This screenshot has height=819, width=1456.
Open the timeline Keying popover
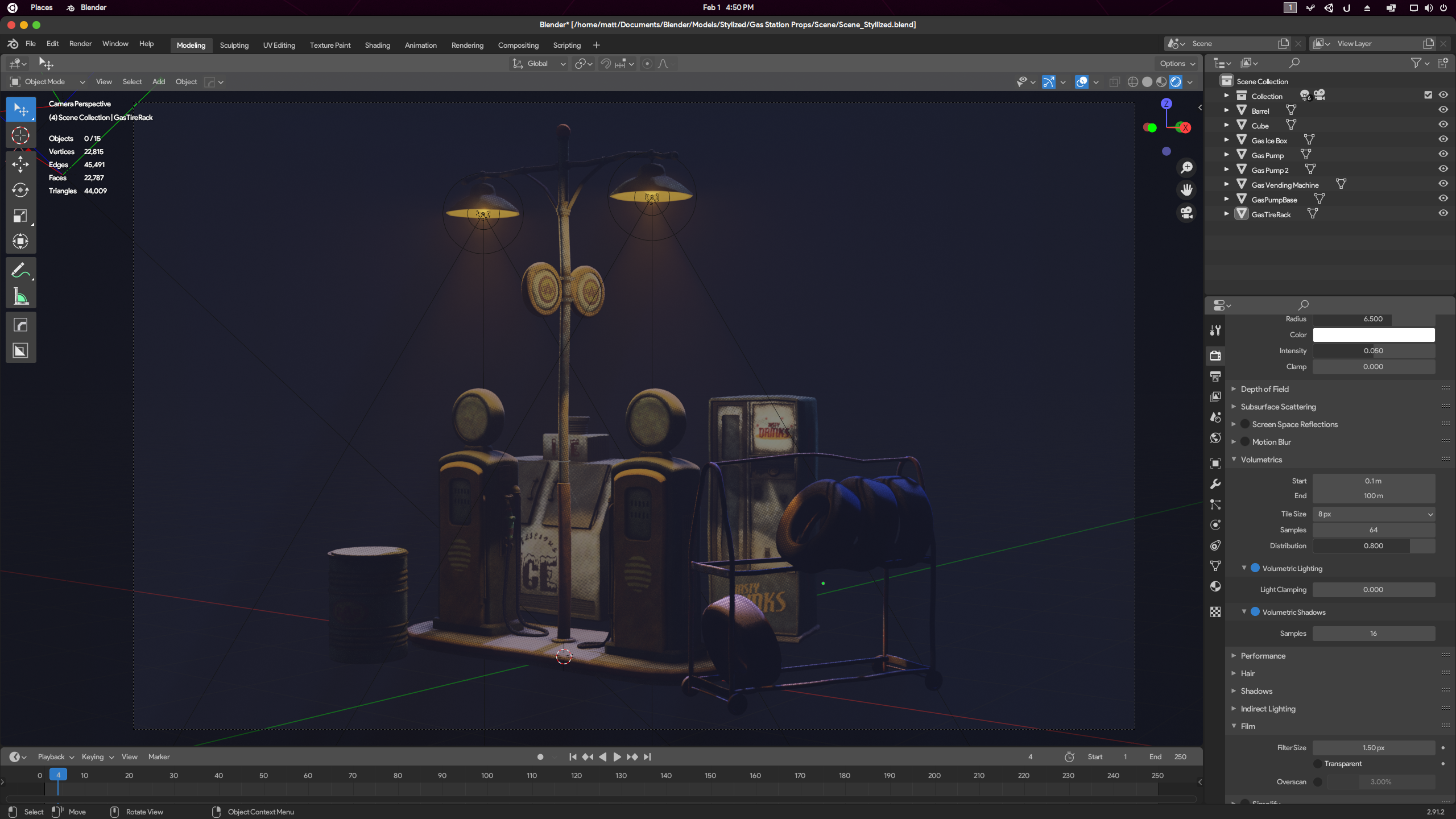tap(97, 756)
